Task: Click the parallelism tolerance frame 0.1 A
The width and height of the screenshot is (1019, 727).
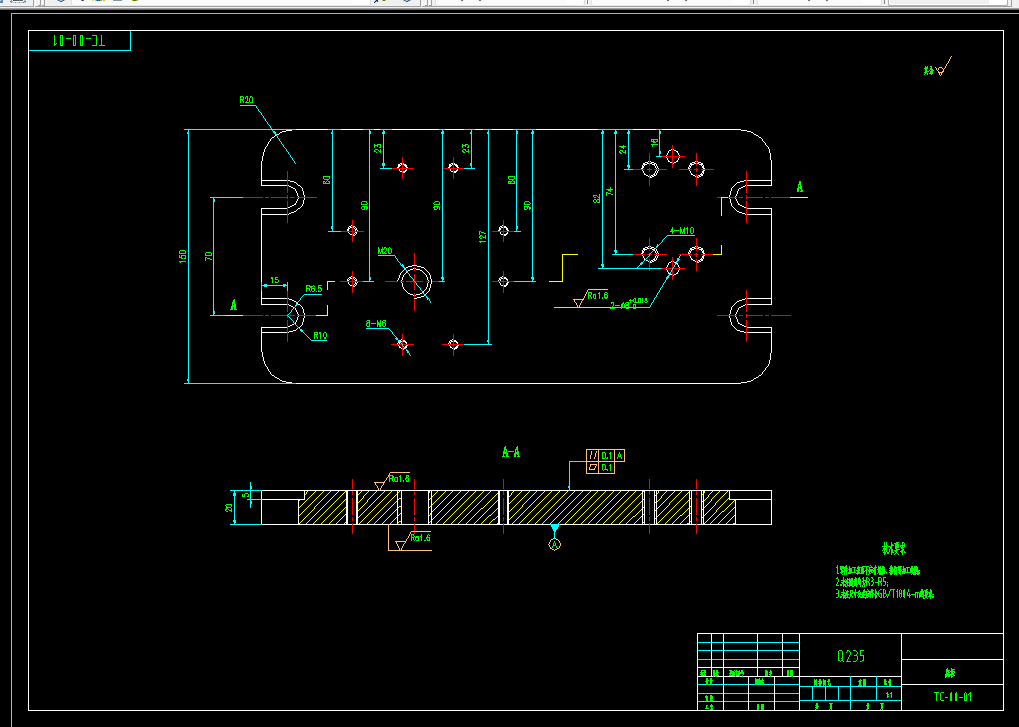Action: (606, 455)
